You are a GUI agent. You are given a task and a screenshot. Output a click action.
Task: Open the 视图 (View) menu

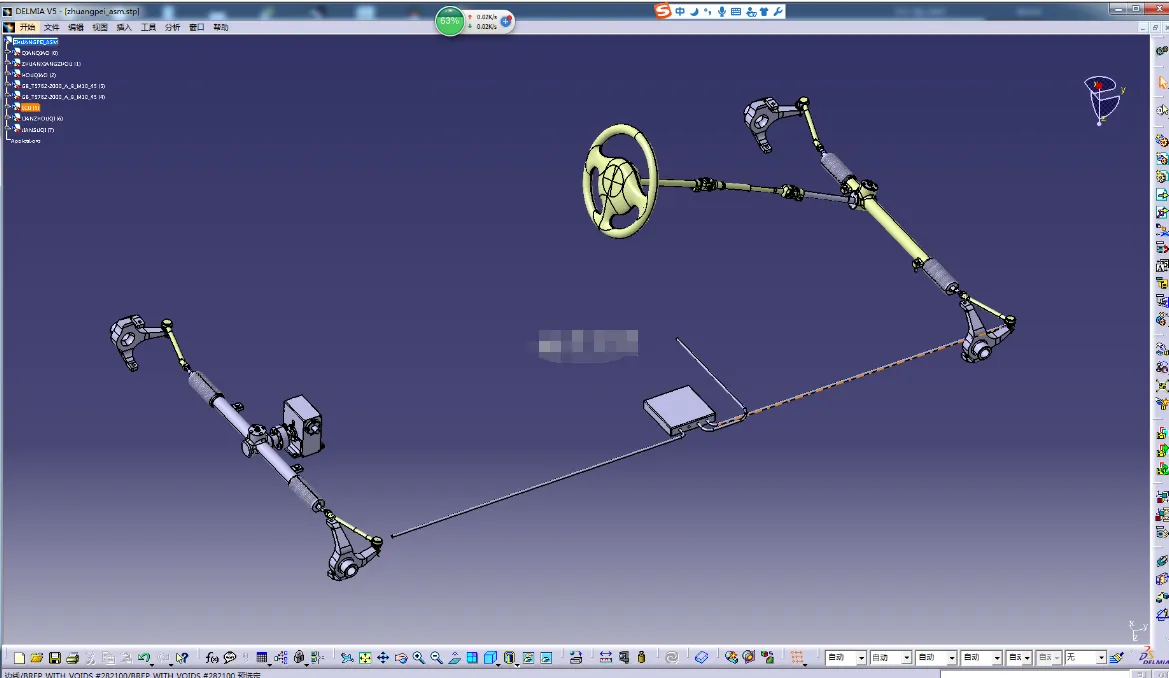[100, 28]
